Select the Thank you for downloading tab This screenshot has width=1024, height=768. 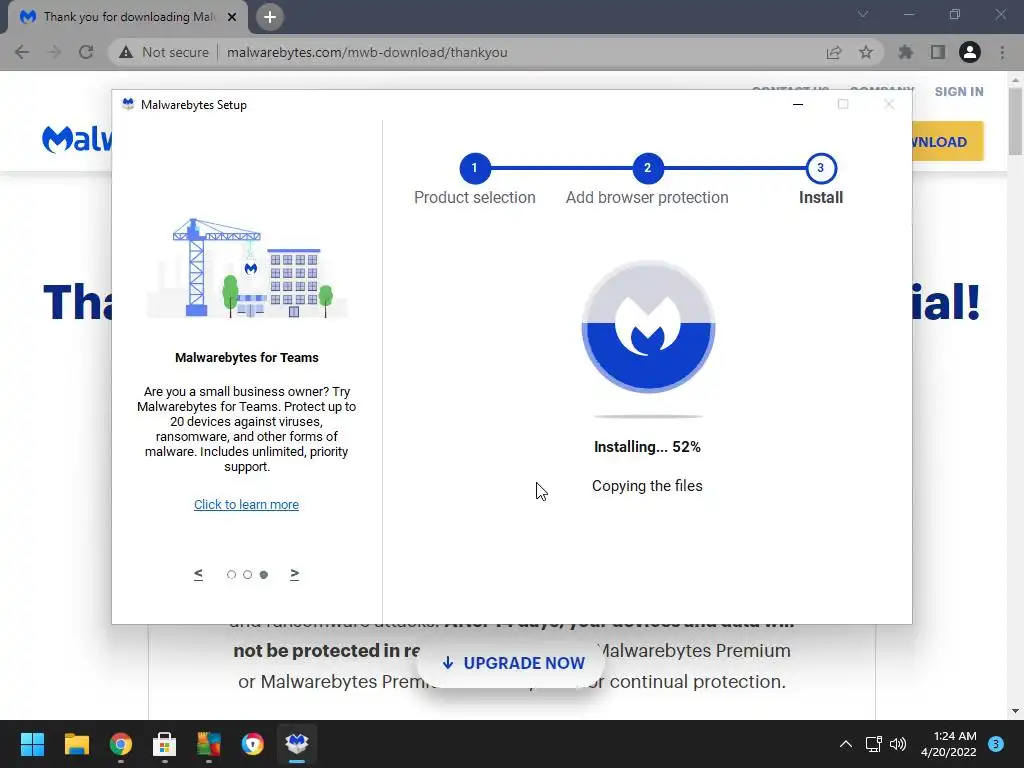pyautogui.click(x=128, y=17)
